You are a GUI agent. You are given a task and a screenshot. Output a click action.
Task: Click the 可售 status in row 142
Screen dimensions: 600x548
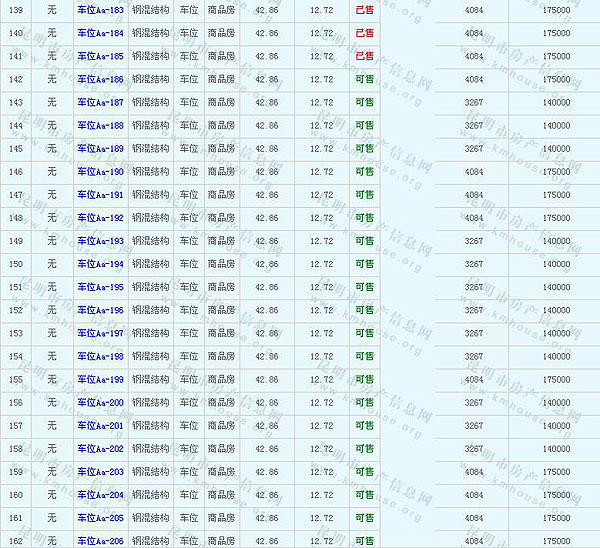pyautogui.click(x=364, y=79)
